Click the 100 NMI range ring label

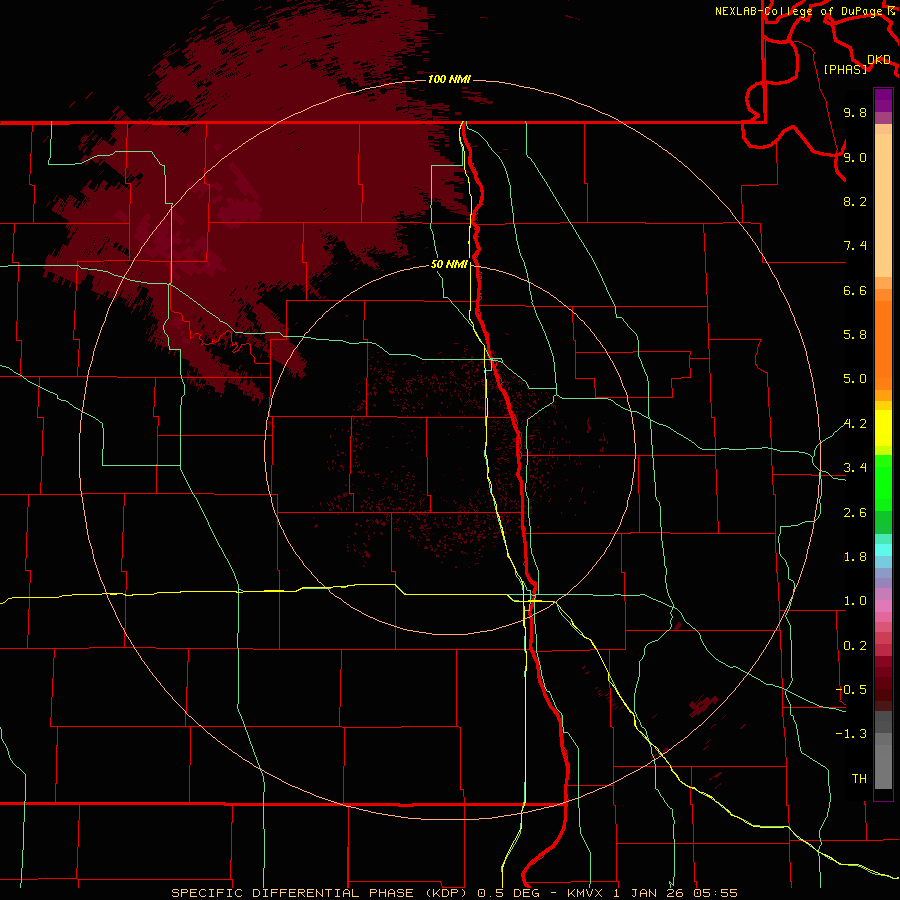[449, 79]
